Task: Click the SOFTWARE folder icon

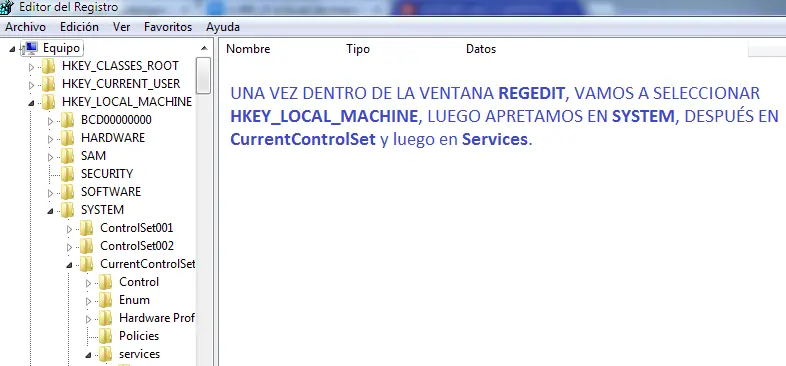Action: (68, 192)
